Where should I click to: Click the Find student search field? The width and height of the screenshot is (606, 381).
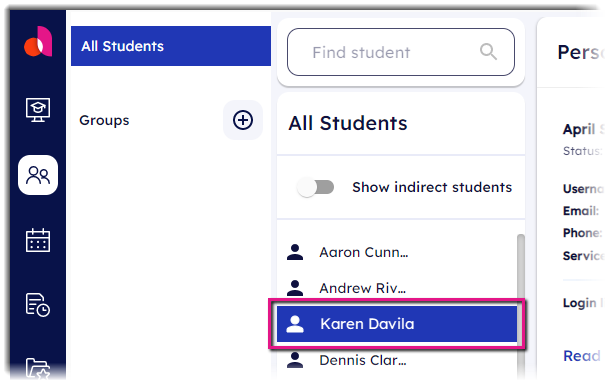click(x=401, y=52)
